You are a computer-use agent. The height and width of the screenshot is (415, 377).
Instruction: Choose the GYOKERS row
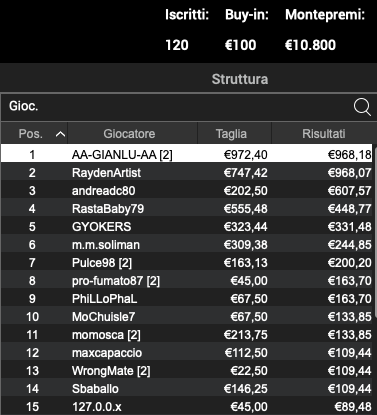(x=187, y=226)
